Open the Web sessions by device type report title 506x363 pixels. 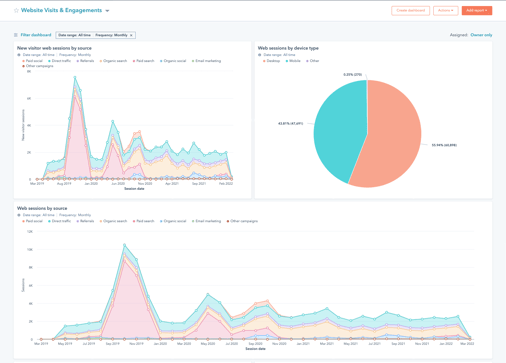point(288,48)
